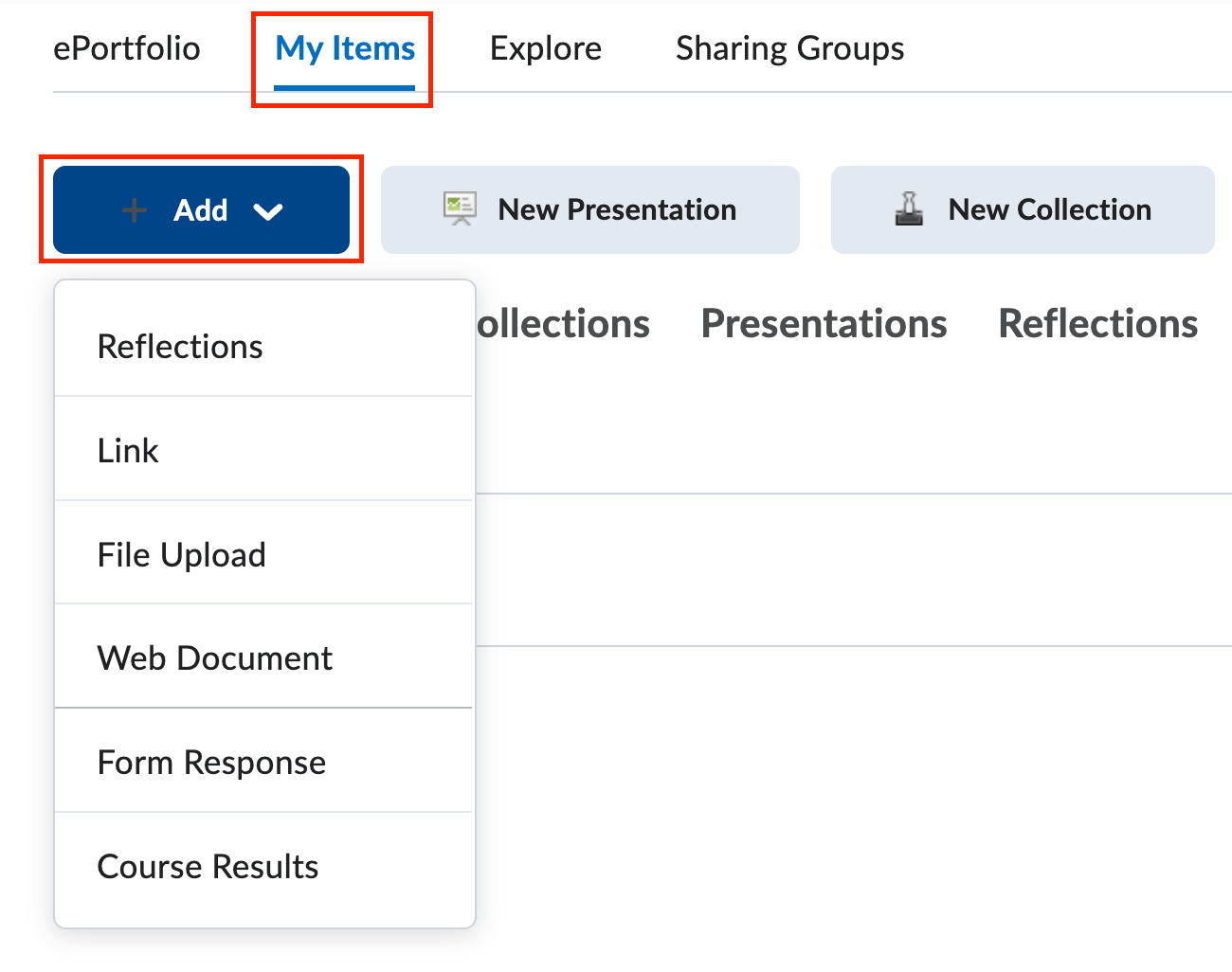The width and height of the screenshot is (1232, 972).
Task: Open the Sharing Groups tab
Action: tap(788, 47)
